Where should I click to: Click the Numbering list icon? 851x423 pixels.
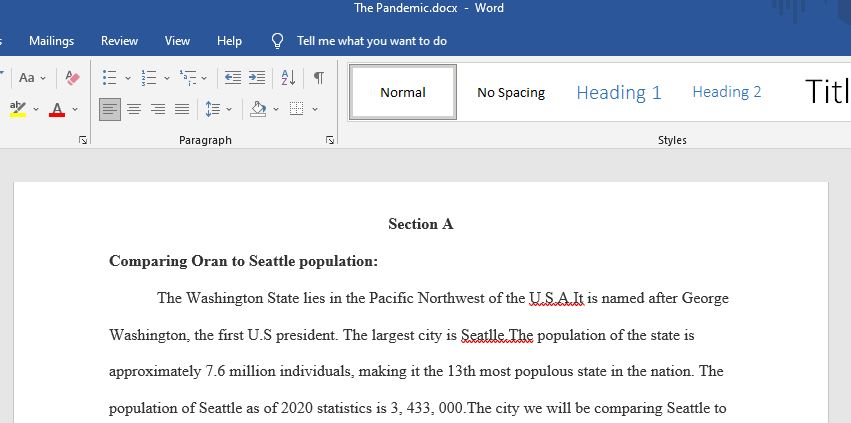click(x=148, y=78)
